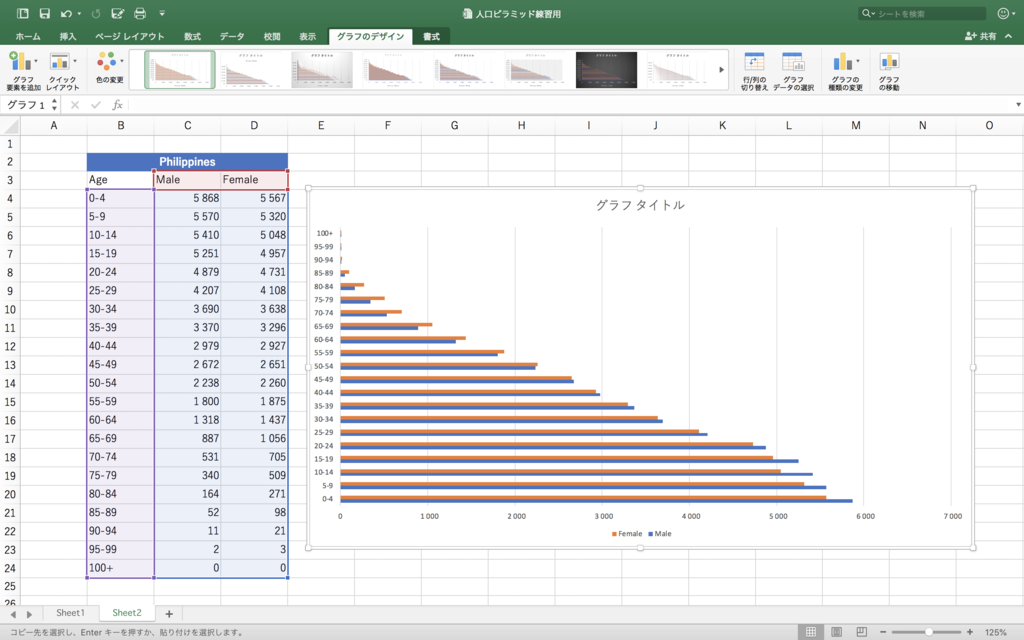Select the dark background chart style thumbnail

(606, 69)
